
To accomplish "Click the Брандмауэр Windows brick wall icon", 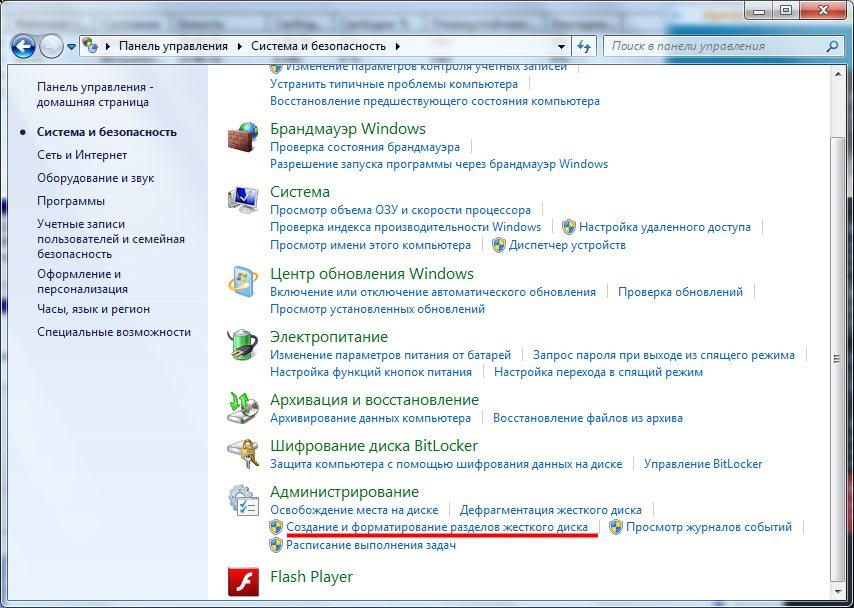I will 242,136.
